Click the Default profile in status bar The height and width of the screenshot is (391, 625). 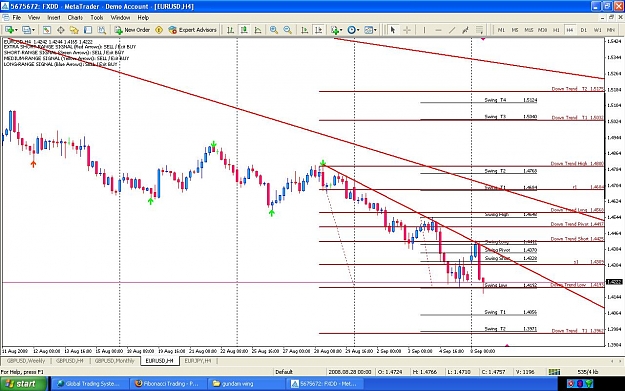[x=284, y=372]
